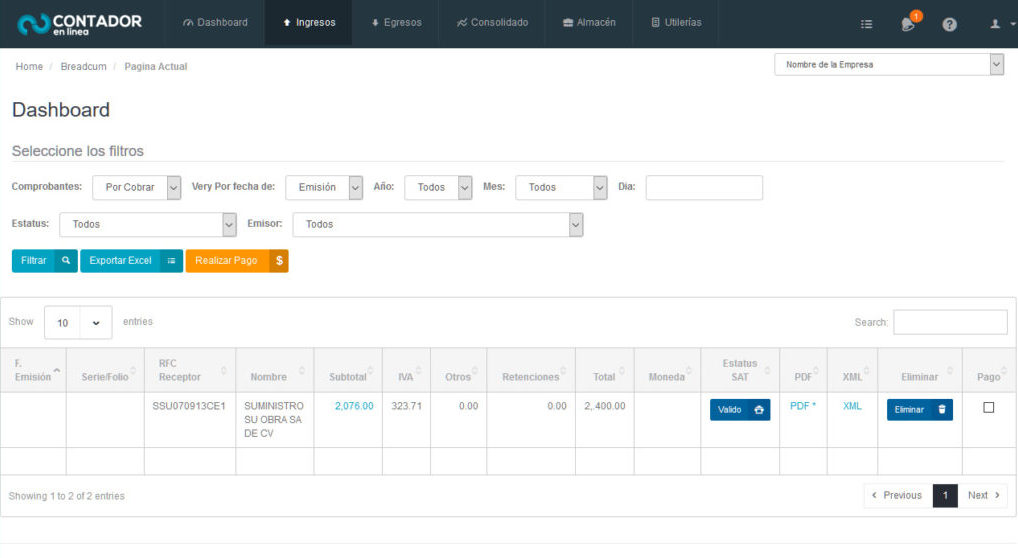The height and width of the screenshot is (558, 1018).
Task: Click the Previous pagination button
Action: (897, 496)
